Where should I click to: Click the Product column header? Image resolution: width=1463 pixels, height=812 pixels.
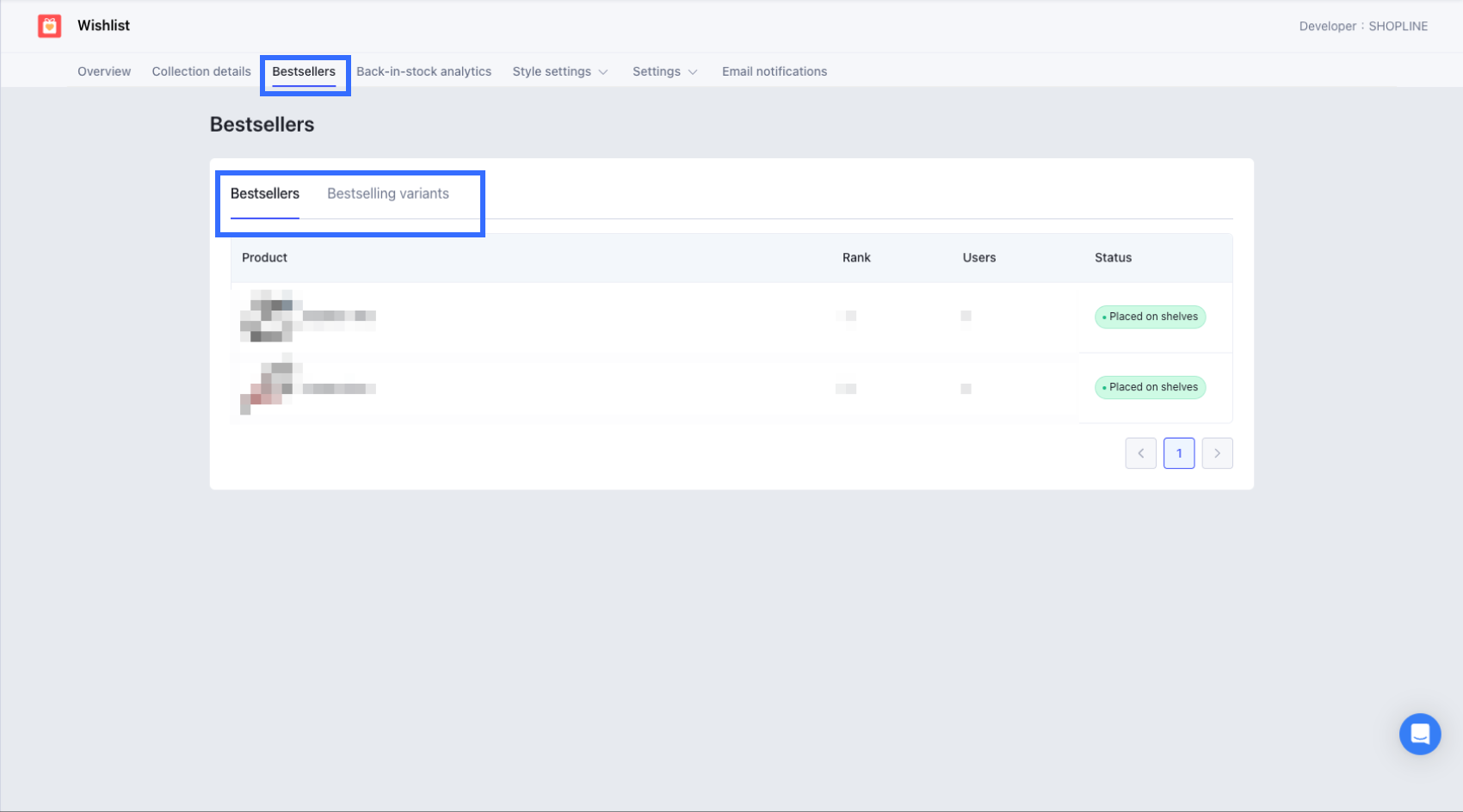(264, 258)
